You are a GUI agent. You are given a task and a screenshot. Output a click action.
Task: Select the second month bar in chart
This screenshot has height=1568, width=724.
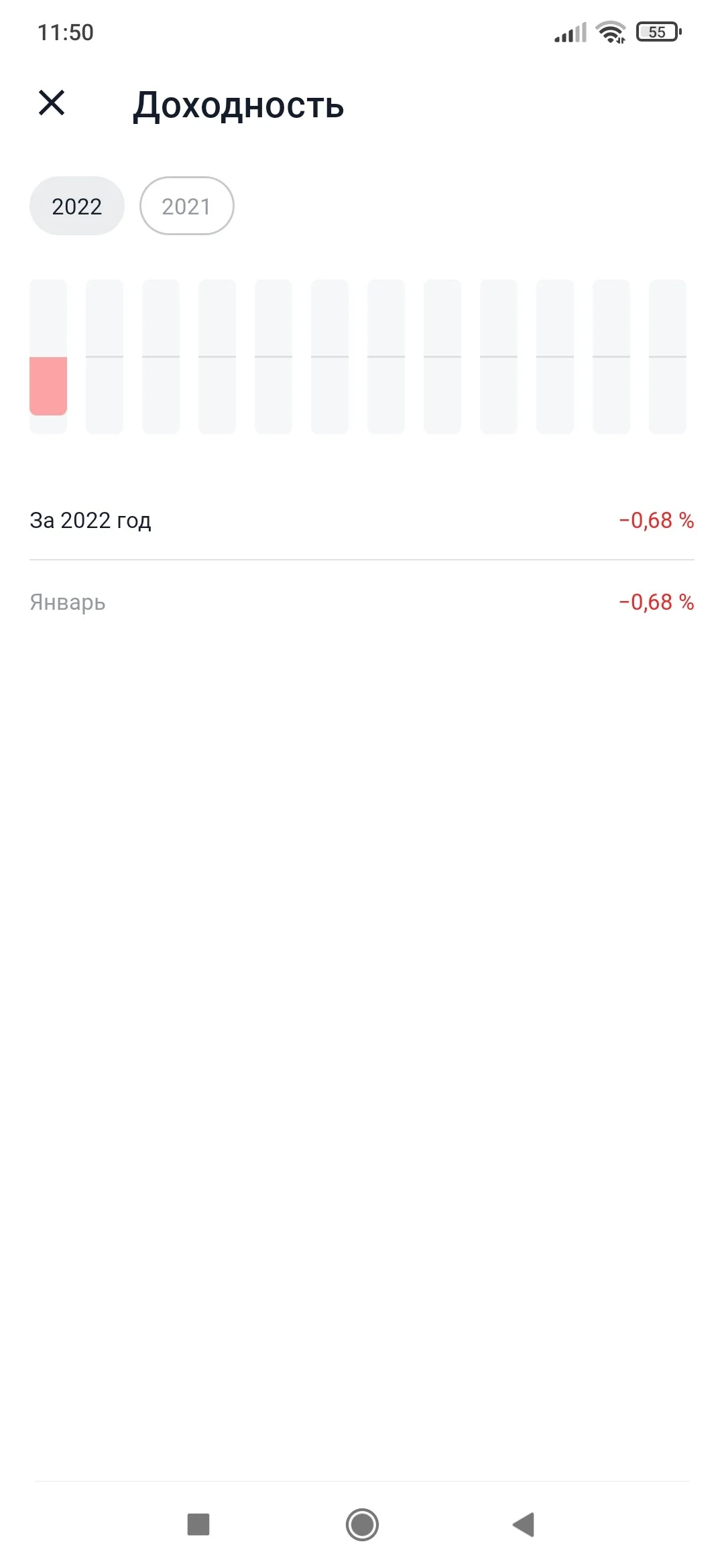point(105,356)
